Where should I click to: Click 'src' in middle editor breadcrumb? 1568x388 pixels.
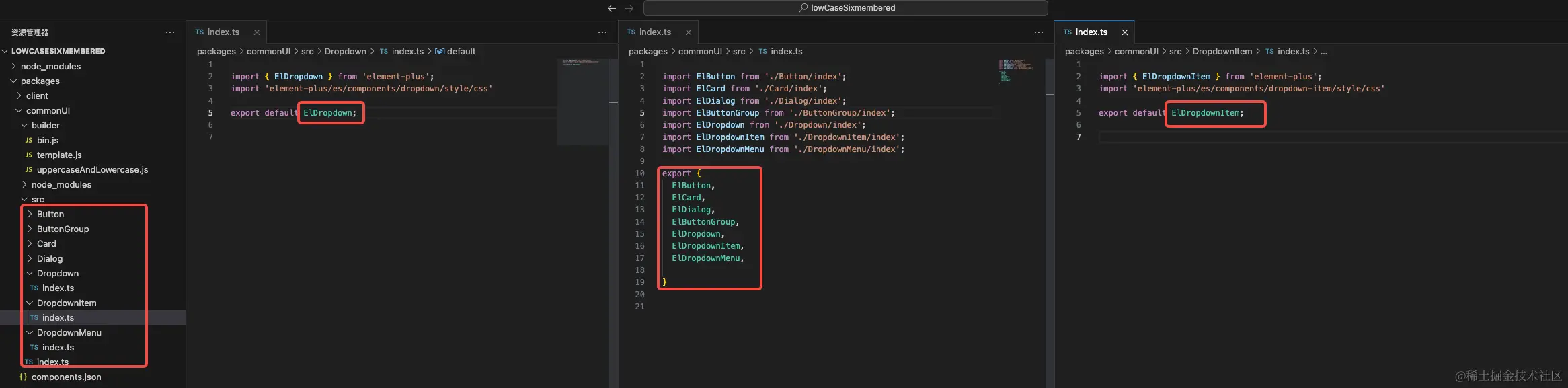[739, 51]
